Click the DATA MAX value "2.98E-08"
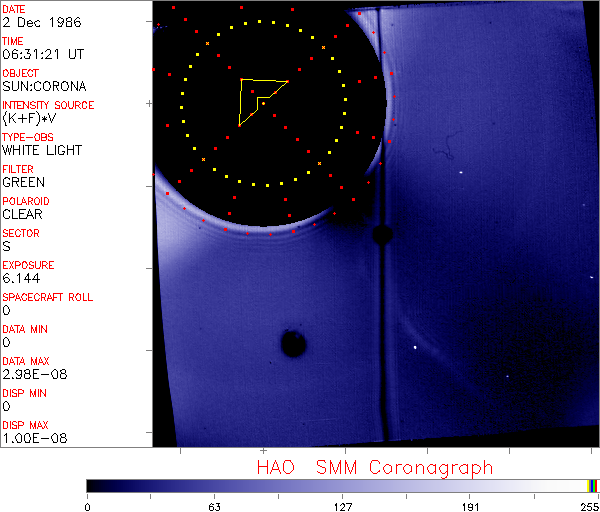600x512 pixels. (x=35, y=374)
